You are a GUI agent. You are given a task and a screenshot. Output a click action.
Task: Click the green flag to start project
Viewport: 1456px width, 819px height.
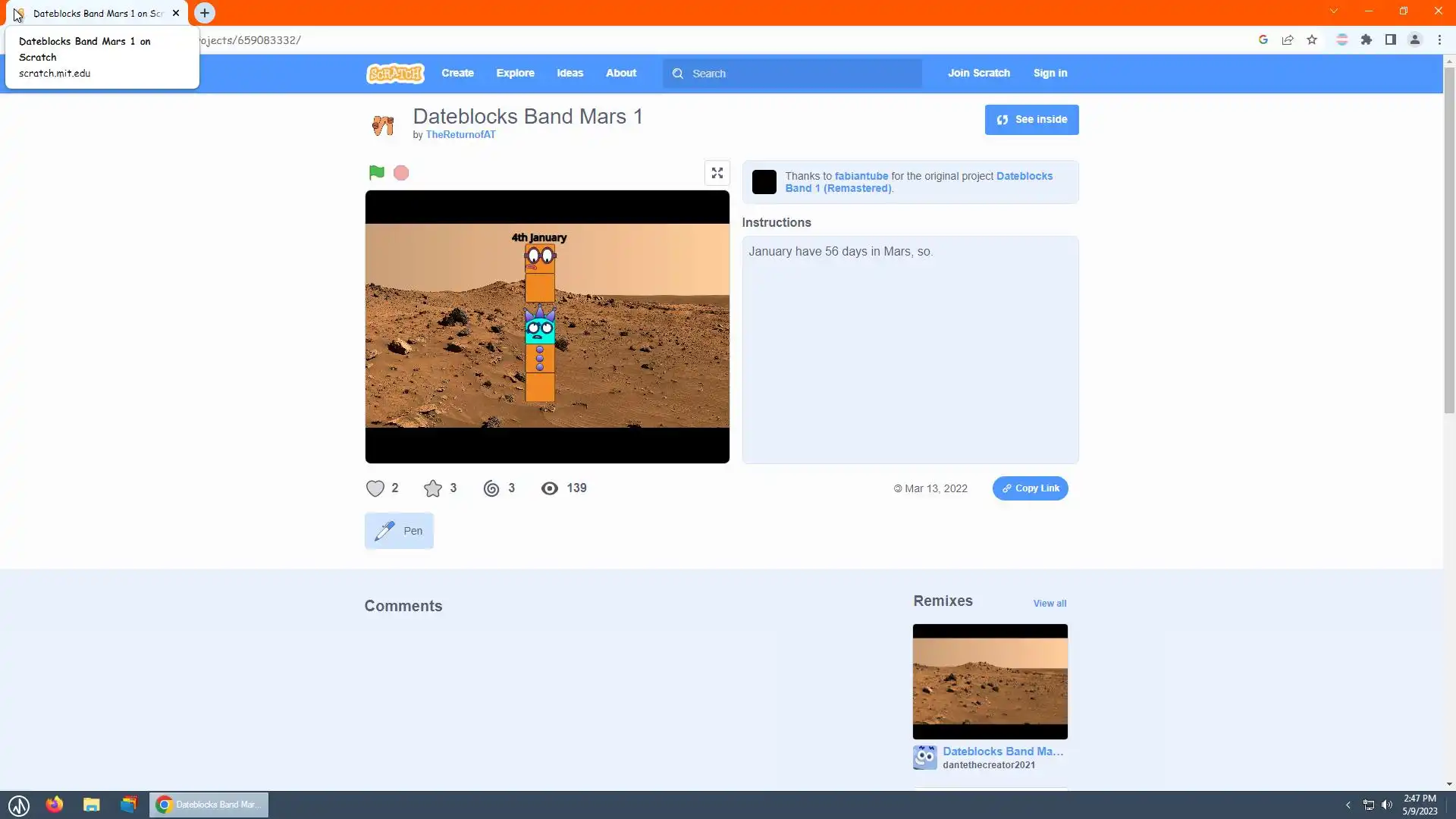point(376,173)
